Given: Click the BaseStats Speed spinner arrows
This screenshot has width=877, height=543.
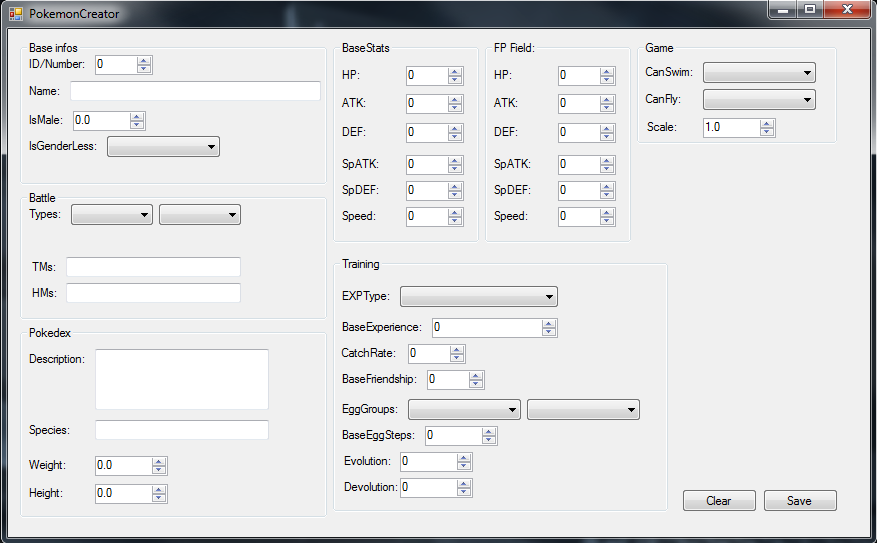Looking at the screenshot, I should tap(455, 217).
